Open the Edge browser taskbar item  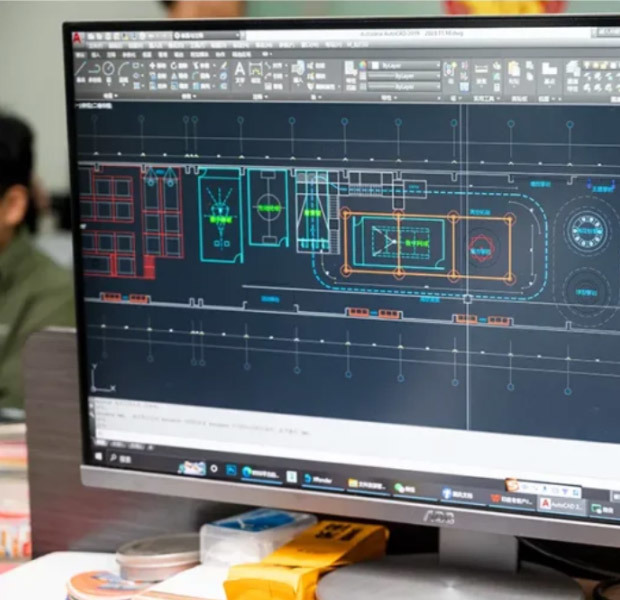(261, 473)
